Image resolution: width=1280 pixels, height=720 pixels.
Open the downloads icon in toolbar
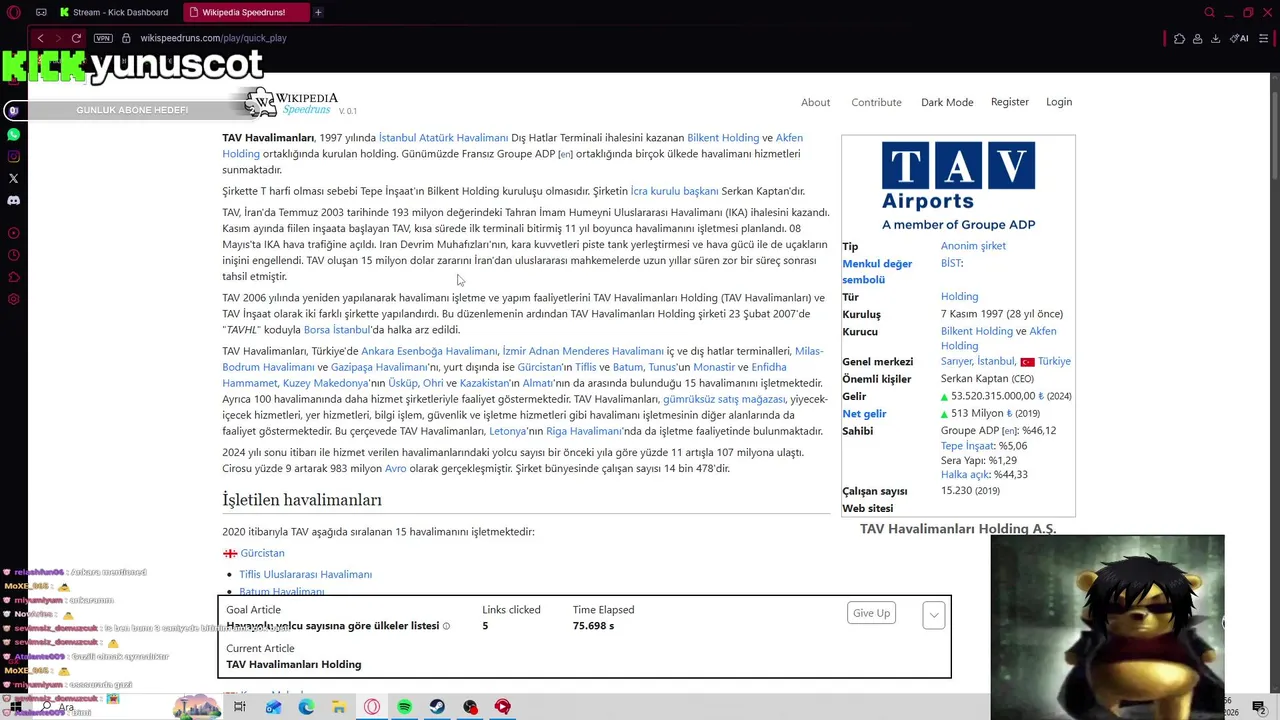point(1215,38)
